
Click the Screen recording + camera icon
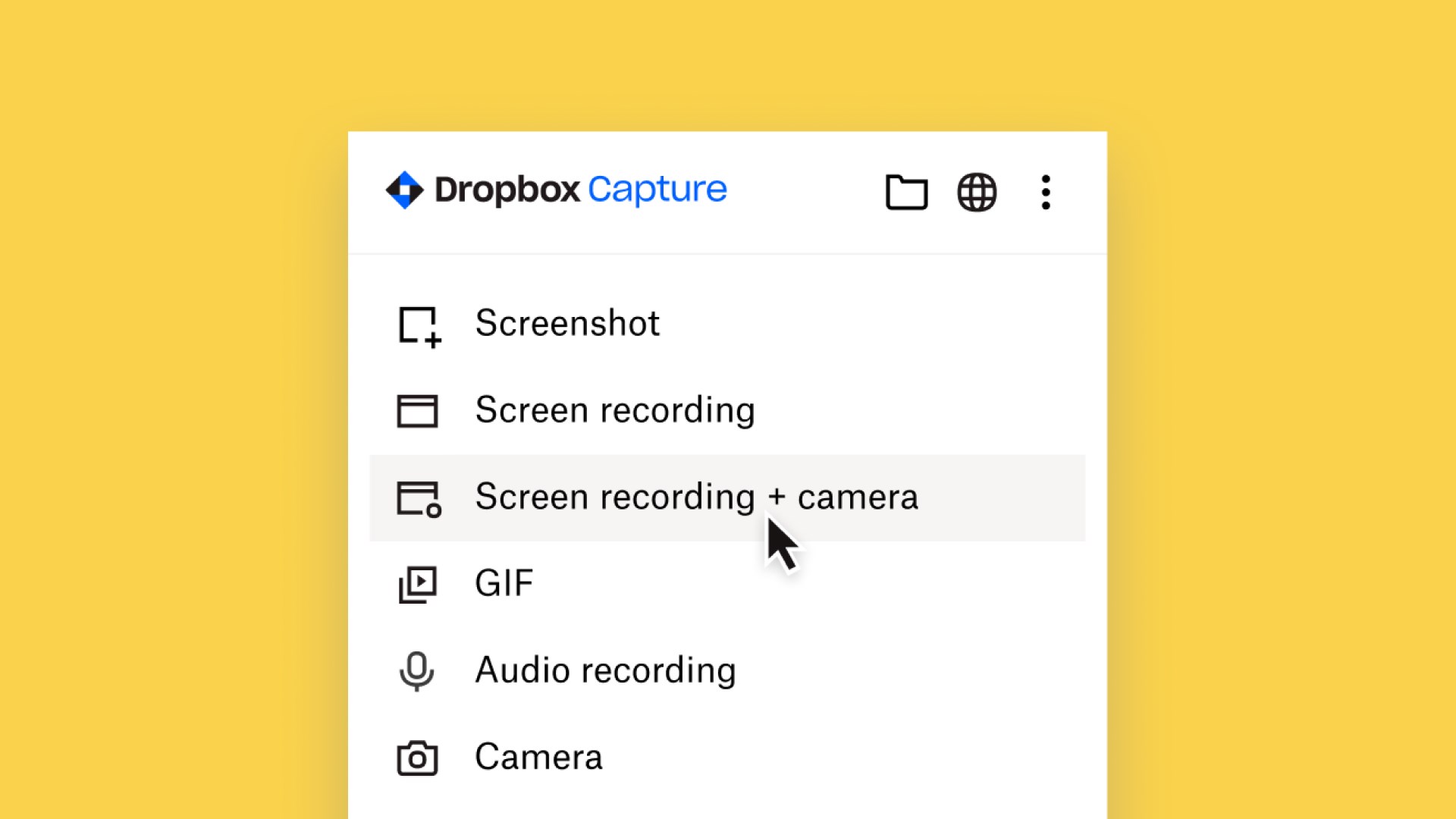(419, 498)
